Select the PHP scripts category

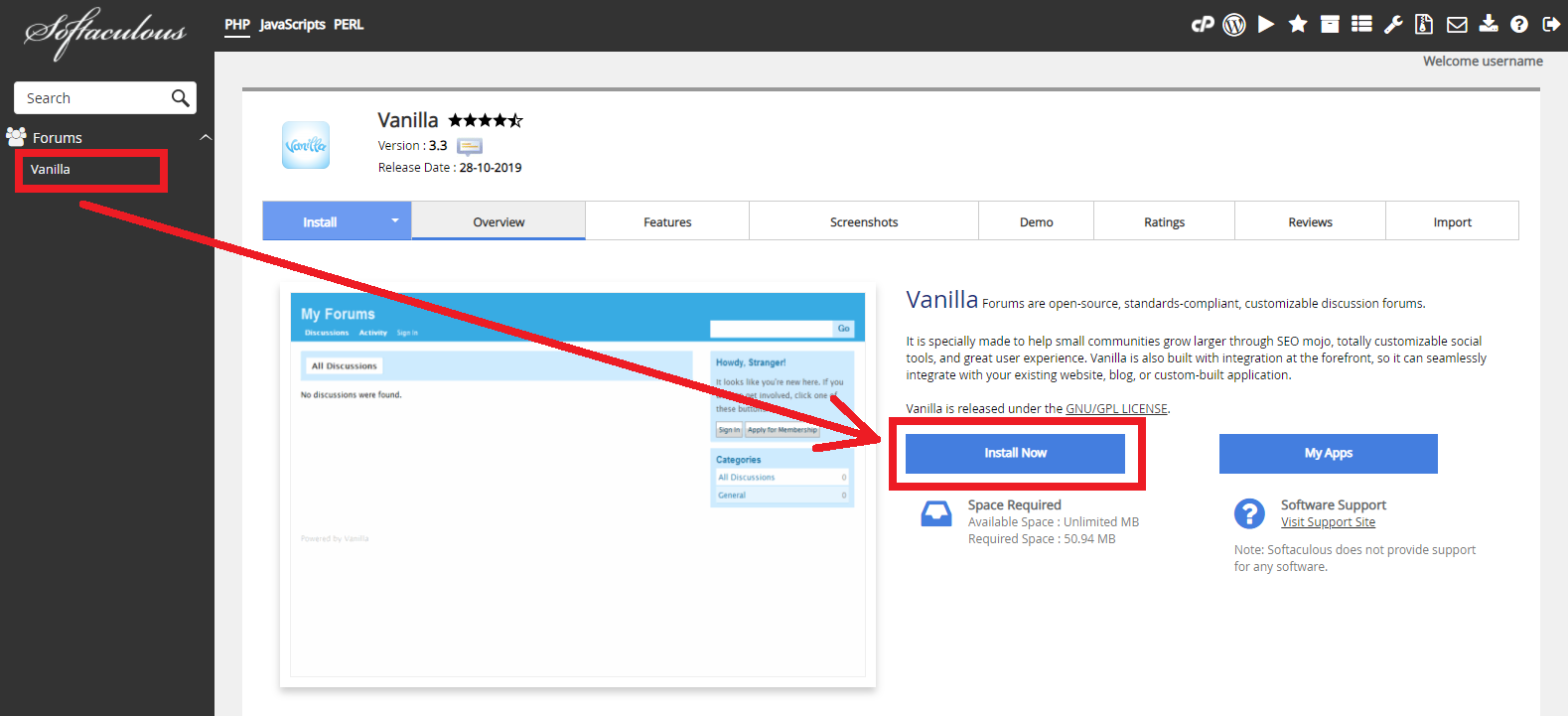(x=236, y=25)
